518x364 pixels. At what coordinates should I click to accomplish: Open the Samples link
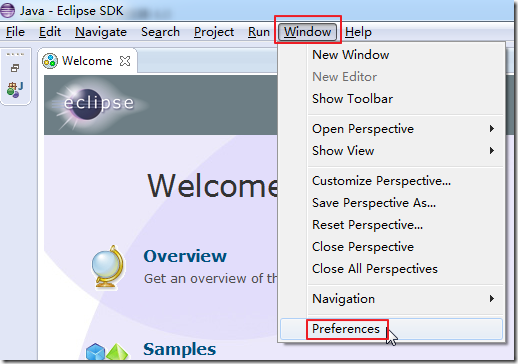[180, 349]
